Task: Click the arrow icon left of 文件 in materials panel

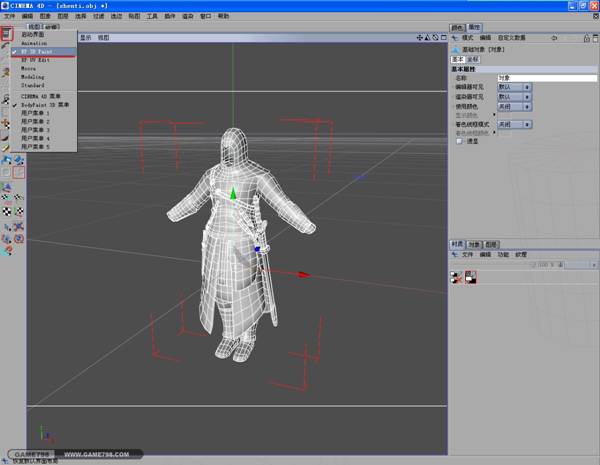Action: [x=455, y=255]
